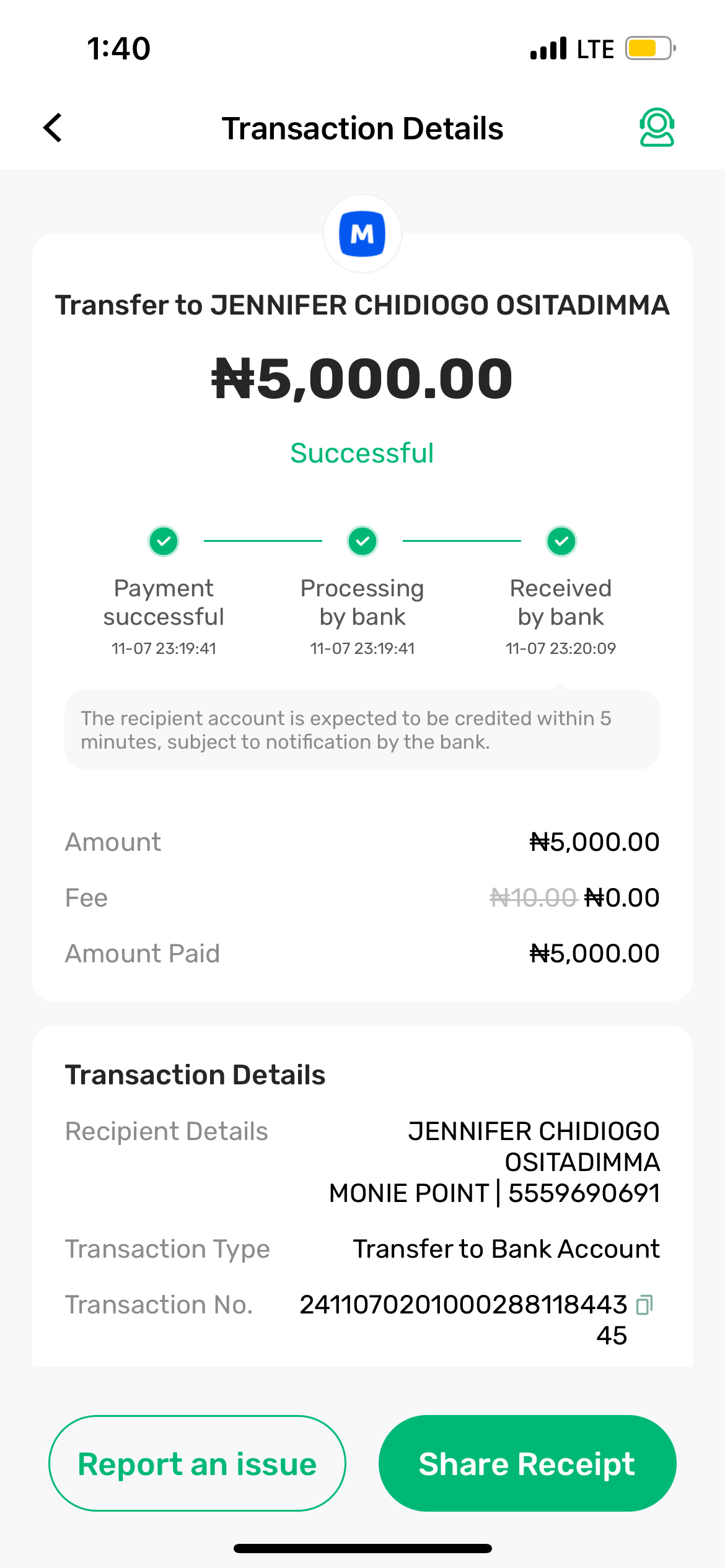725x1568 pixels.
Task: Tap the Received by bank checkmark
Action: 561,541
